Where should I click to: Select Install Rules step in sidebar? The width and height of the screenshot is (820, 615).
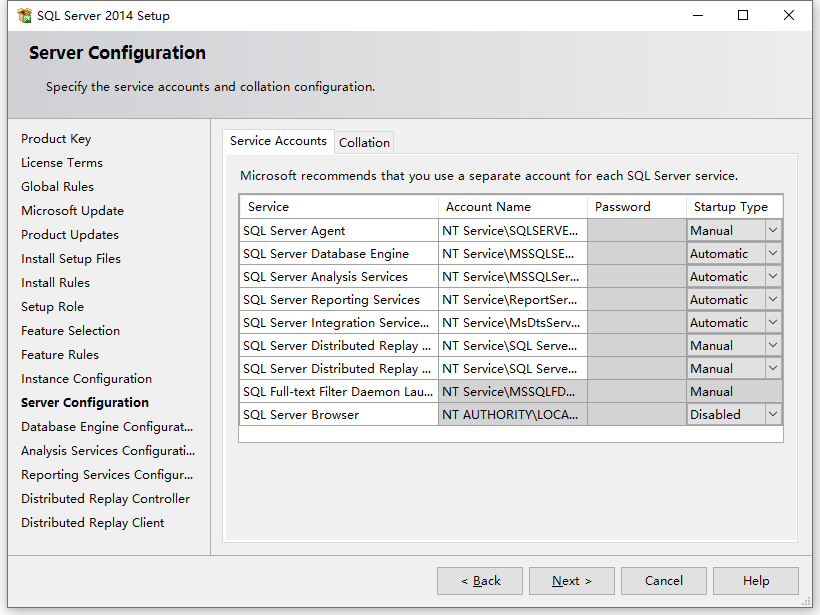click(x=55, y=283)
